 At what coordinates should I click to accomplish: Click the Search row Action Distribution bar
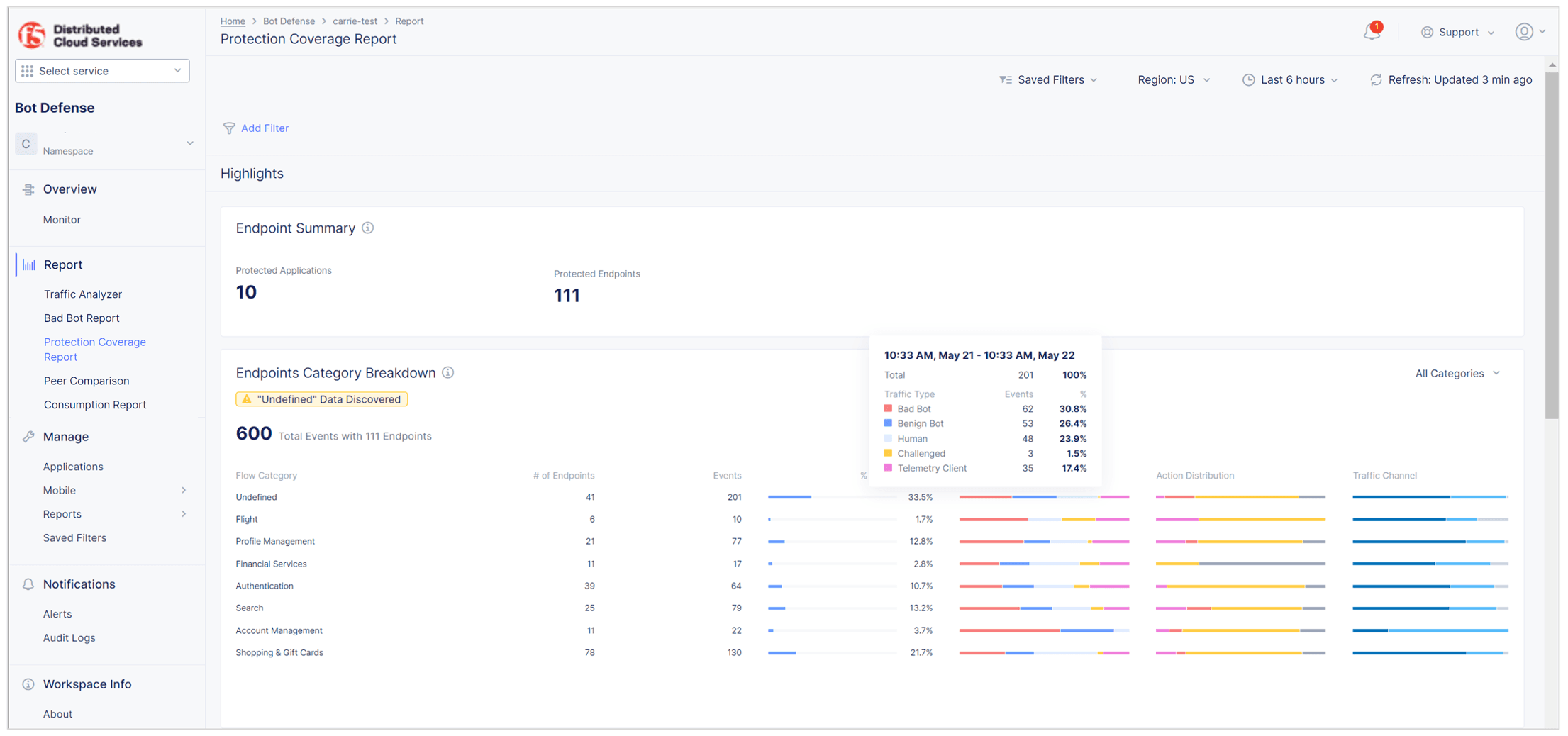(1240, 608)
